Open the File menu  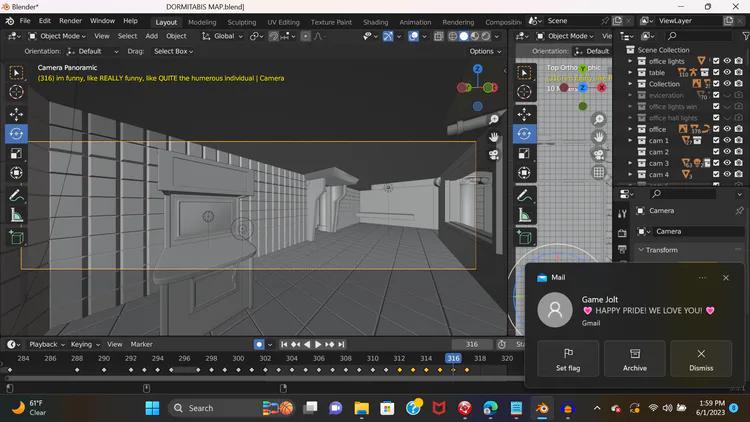click(x=25, y=21)
